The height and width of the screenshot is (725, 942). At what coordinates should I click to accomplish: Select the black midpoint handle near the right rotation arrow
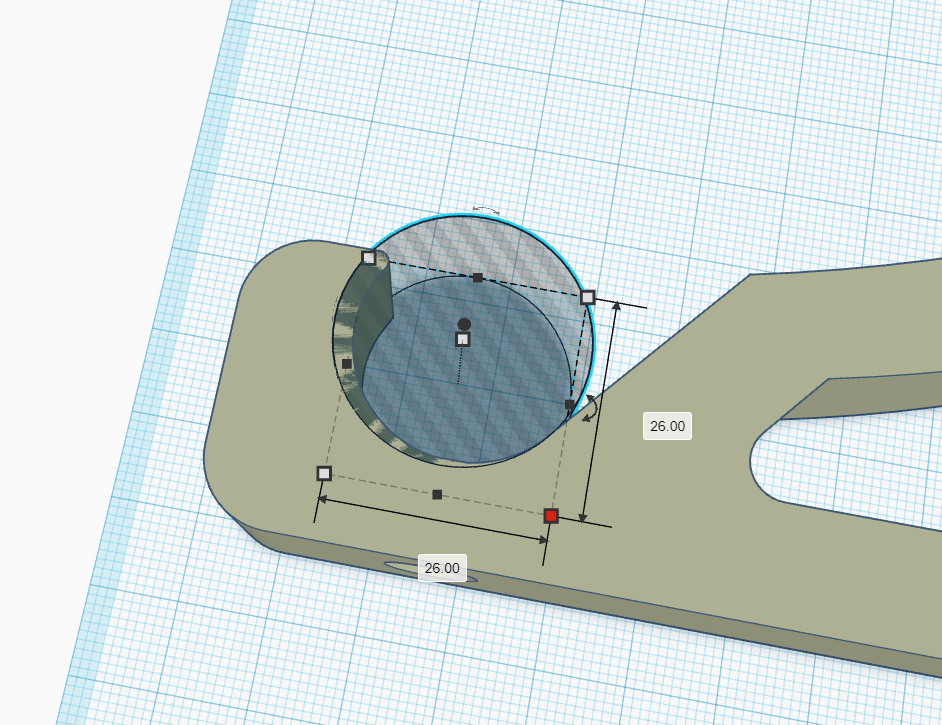pyautogui.click(x=570, y=404)
